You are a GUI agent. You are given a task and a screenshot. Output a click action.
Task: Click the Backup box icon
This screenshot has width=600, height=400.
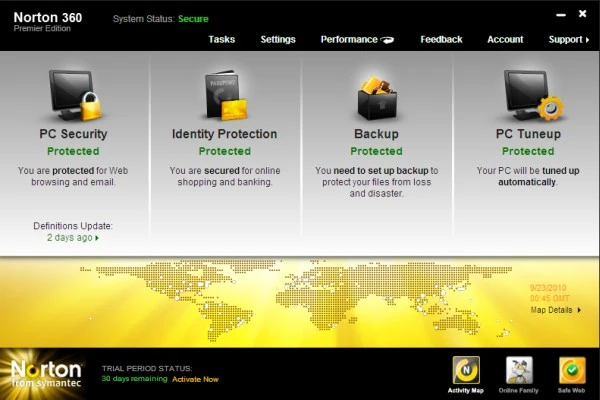376,97
